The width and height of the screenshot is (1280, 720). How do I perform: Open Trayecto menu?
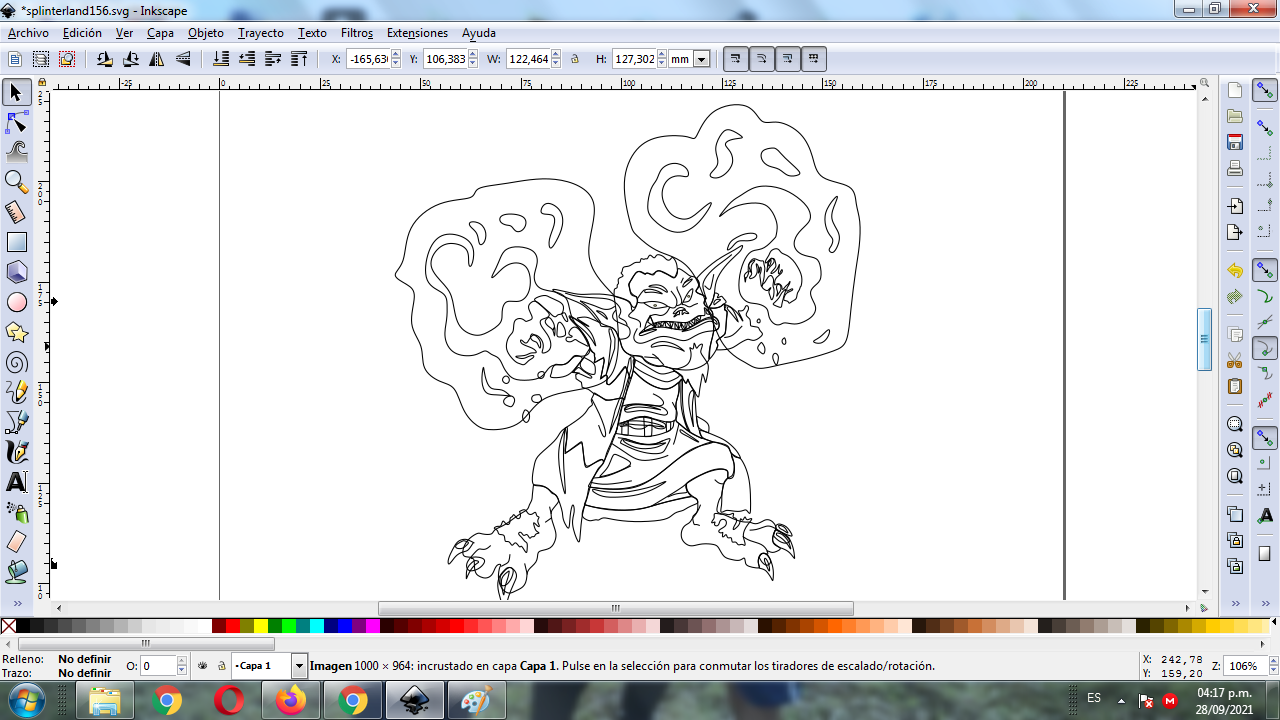(x=260, y=33)
